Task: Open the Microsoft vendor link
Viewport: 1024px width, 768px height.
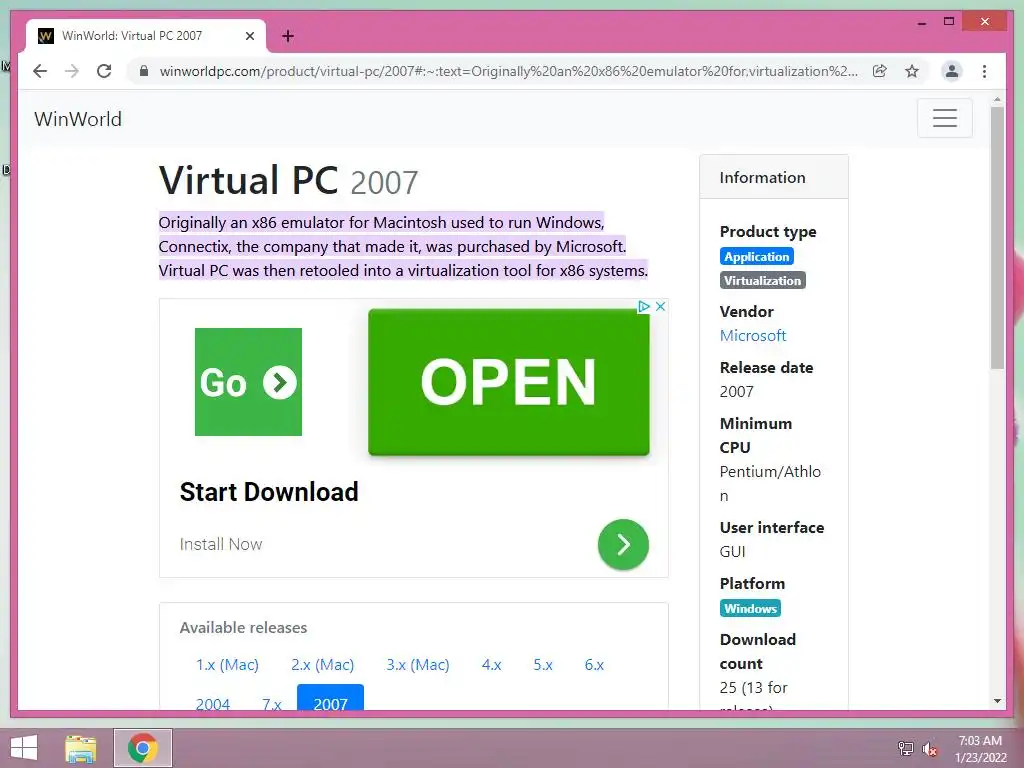Action: pyautogui.click(x=752, y=336)
